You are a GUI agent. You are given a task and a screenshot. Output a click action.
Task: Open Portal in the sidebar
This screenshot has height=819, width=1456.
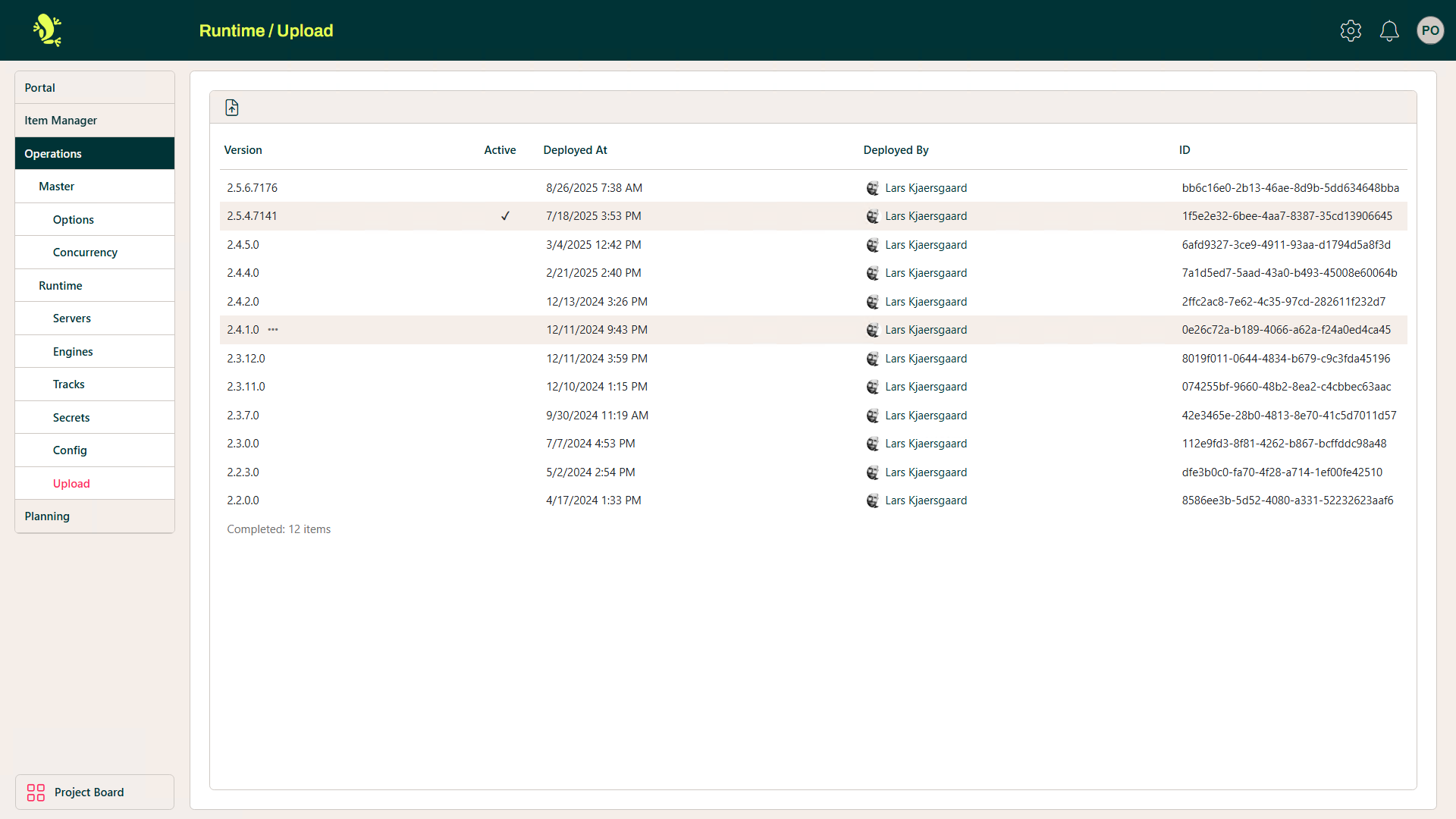[95, 88]
